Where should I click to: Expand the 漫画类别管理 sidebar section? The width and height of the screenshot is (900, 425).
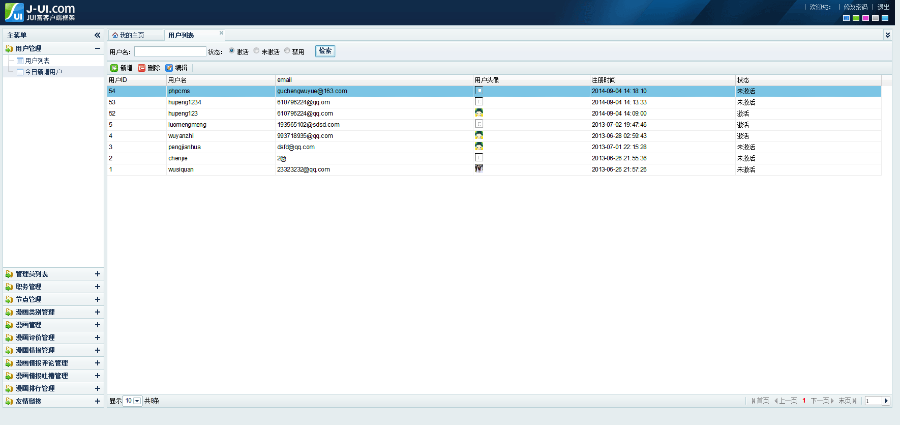click(97, 312)
